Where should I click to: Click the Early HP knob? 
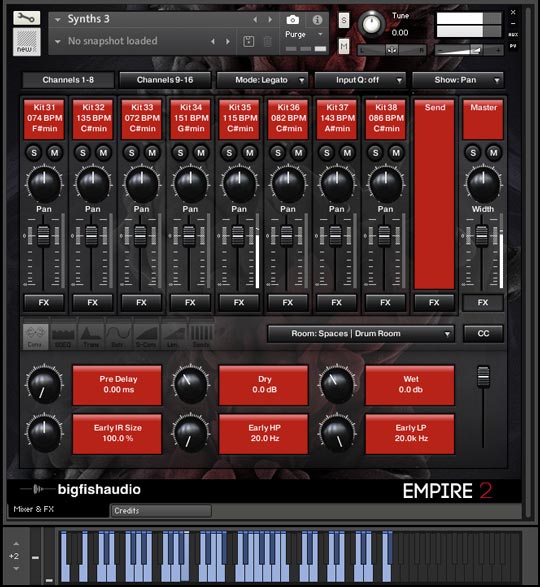coord(191,434)
